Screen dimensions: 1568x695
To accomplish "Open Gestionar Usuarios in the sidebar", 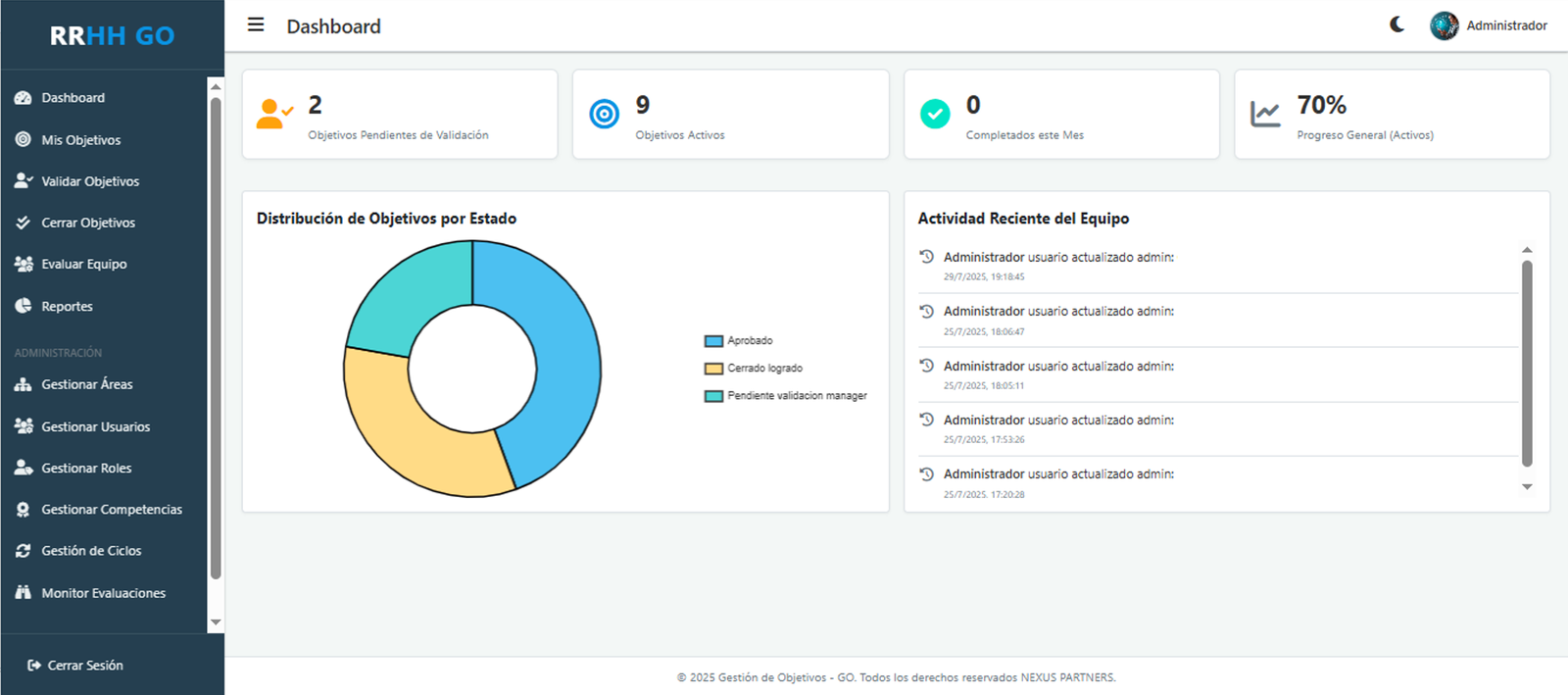I will pyautogui.click(x=95, y=426).
